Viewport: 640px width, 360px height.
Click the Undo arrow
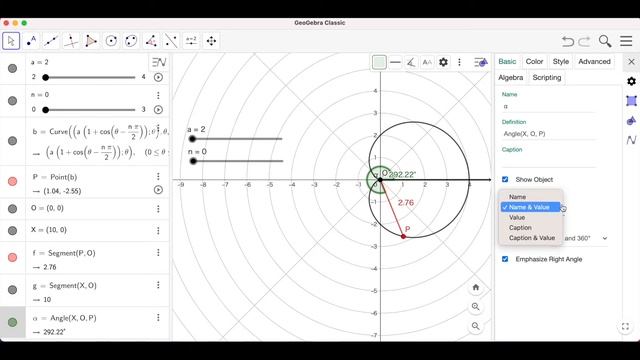coord(567,41)
